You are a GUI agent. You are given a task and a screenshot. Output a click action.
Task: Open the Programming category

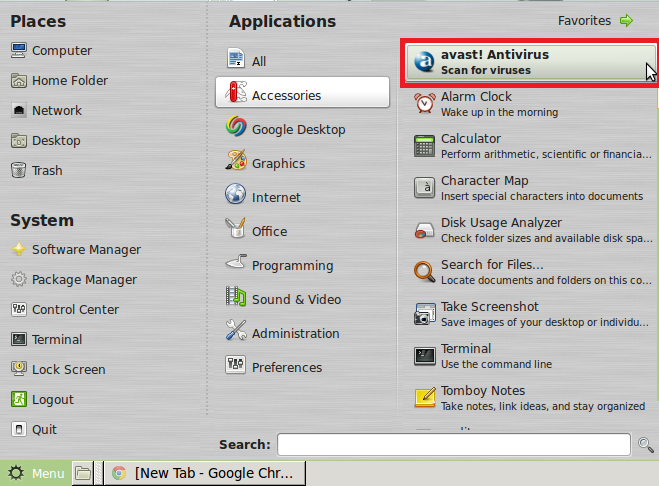pos(280,263)
